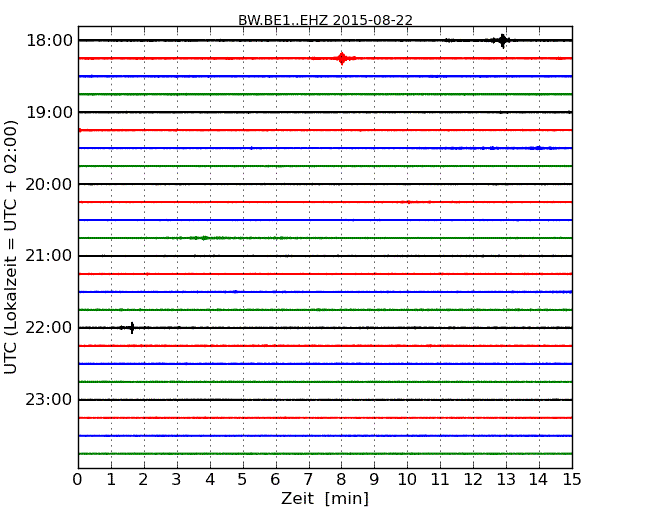Select the black spike on the 22:00 trace
Screen dimensions: 650x520
[131, 328]
